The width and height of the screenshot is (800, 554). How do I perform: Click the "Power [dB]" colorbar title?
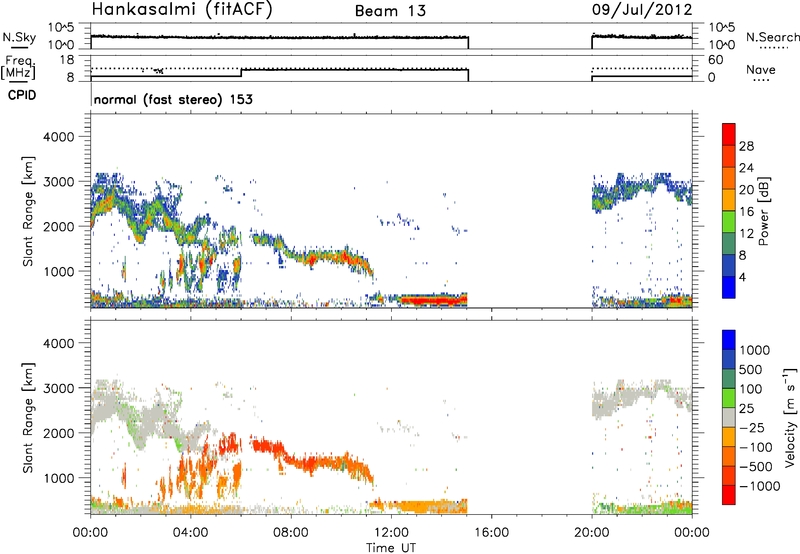point(763,211)
